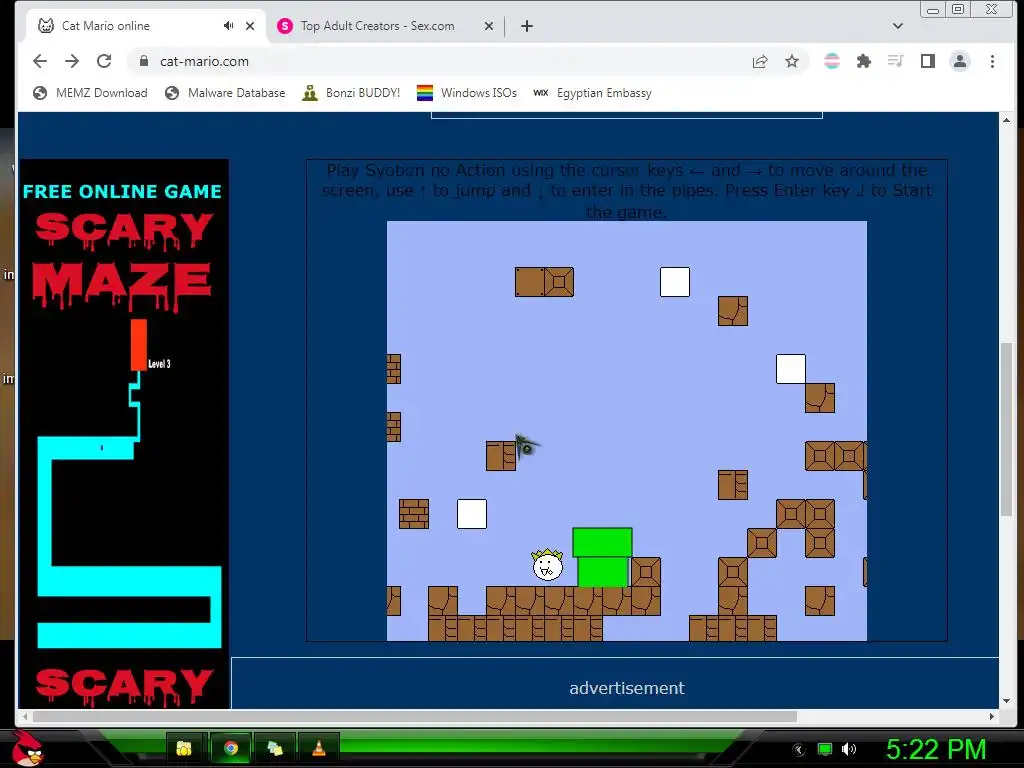
Task: Click the page scroll-down arrow
Action: pyautogui.click(x=1006, y=701)
